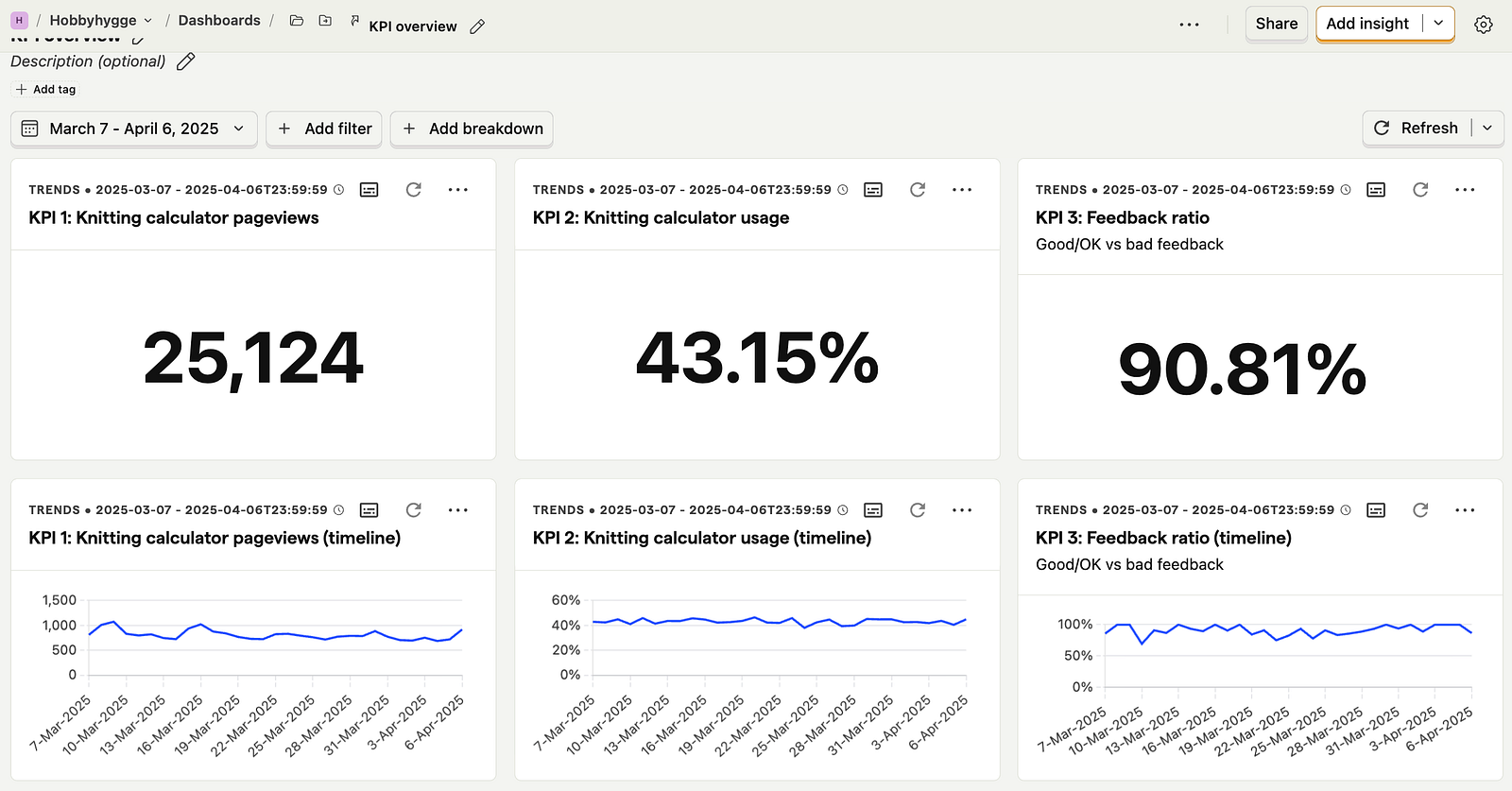This screenshot has width=1512, height=791.
Task: Click the Add insight button
Action: click(x=1367, y=24)
